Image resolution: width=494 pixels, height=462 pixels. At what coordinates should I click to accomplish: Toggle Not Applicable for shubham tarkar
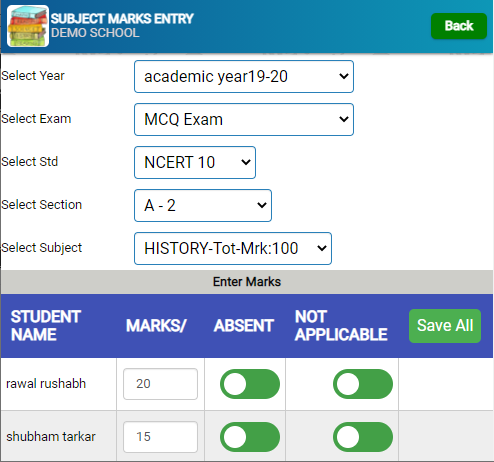[x=363, y=437]
